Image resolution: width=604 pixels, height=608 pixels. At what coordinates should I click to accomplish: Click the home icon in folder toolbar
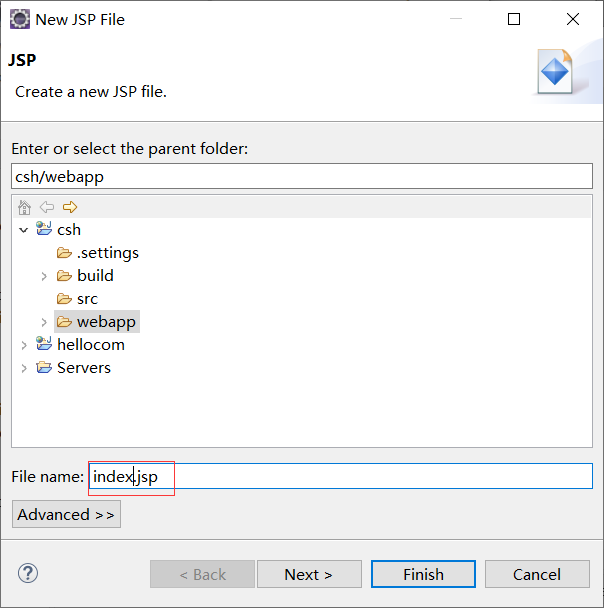point(25,207)
